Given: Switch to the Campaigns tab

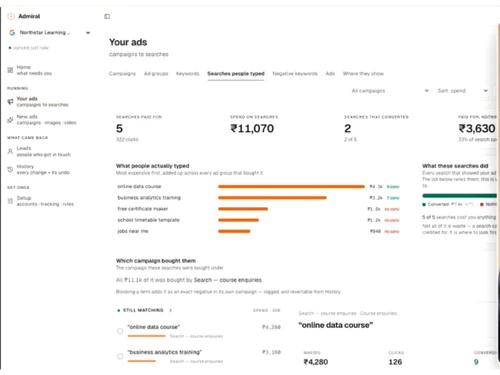Looking at the screenshot, I should [122, 73].
